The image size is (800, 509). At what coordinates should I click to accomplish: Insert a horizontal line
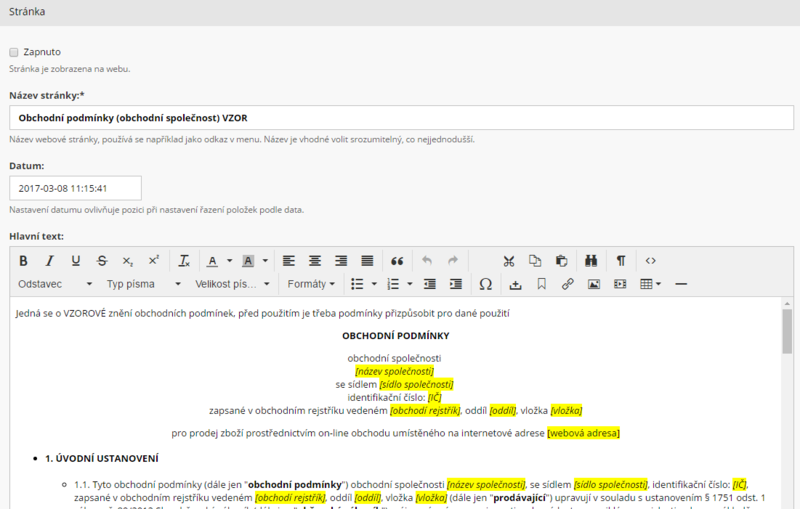(x=681, y=284)
